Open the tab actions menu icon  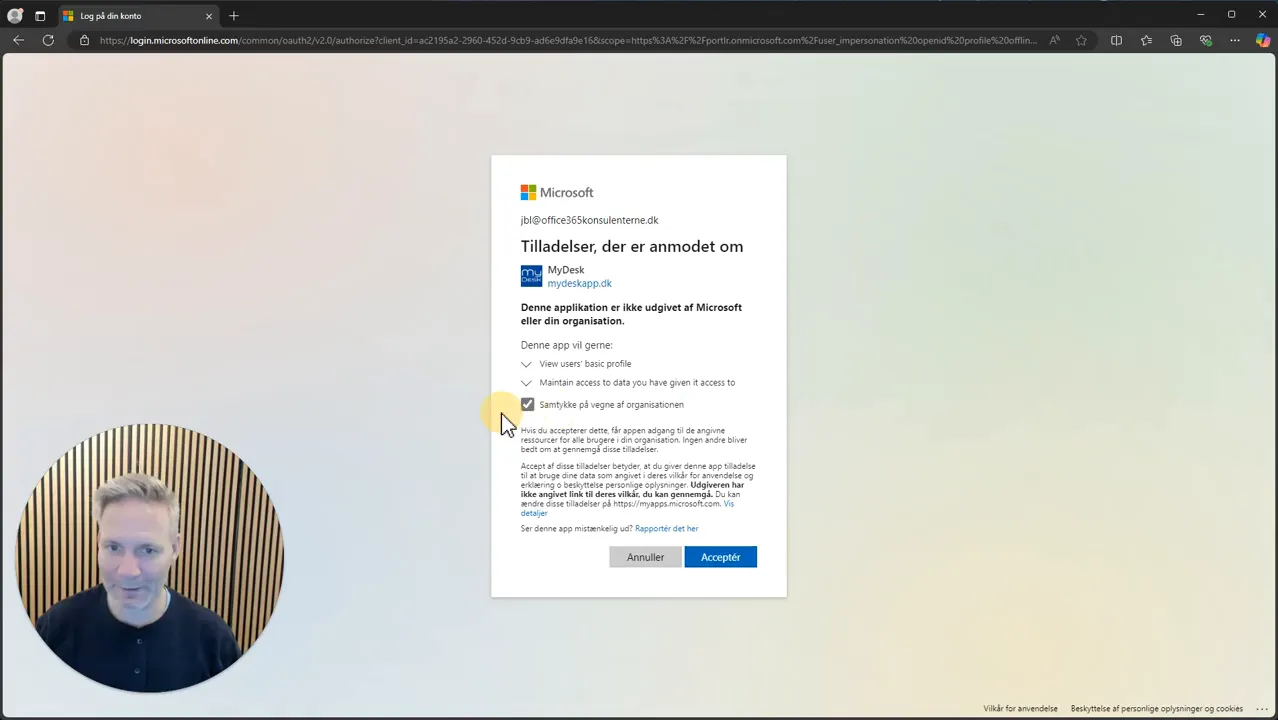click(x=40, y=16)
